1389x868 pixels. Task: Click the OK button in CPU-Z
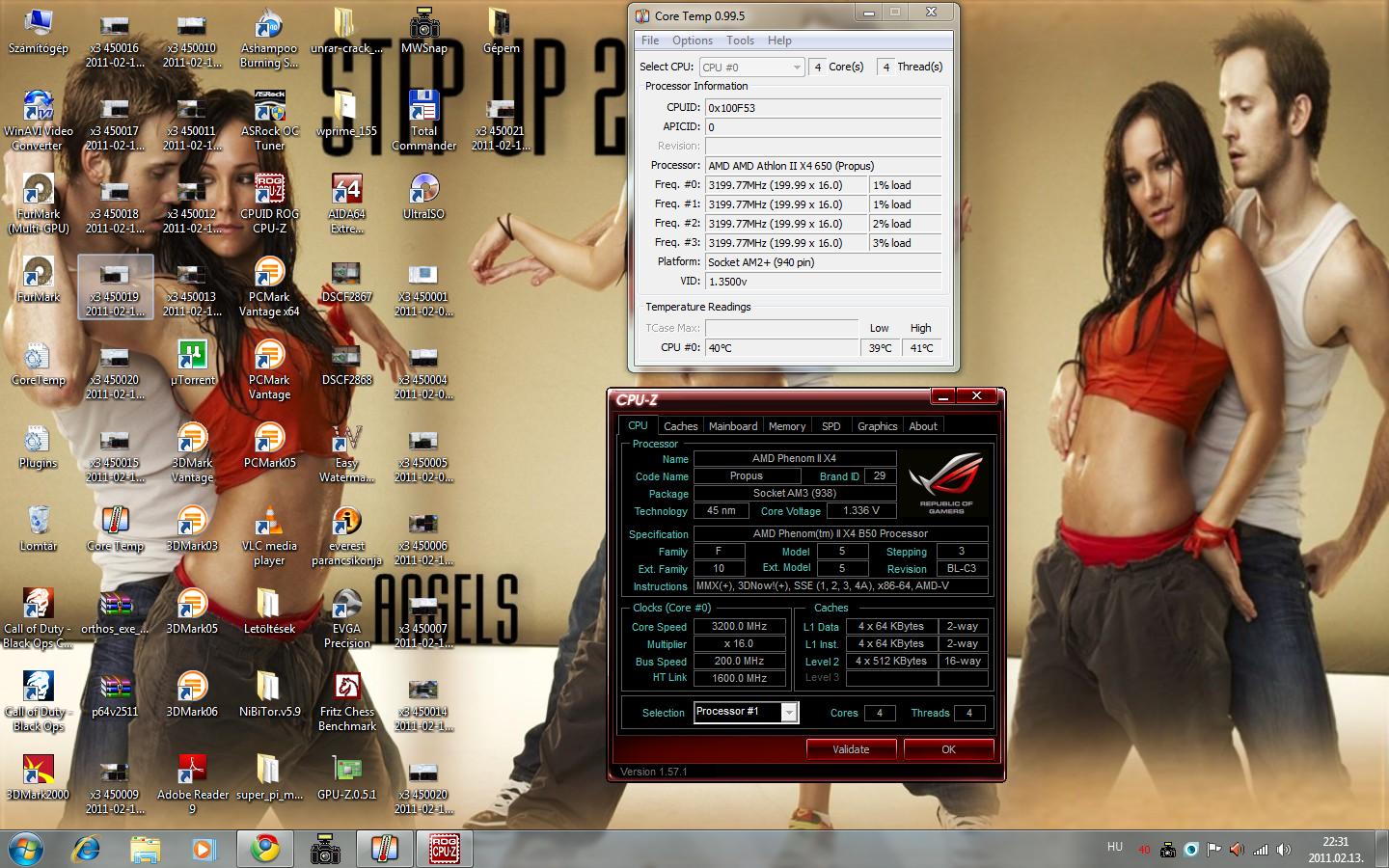(948, 749)
